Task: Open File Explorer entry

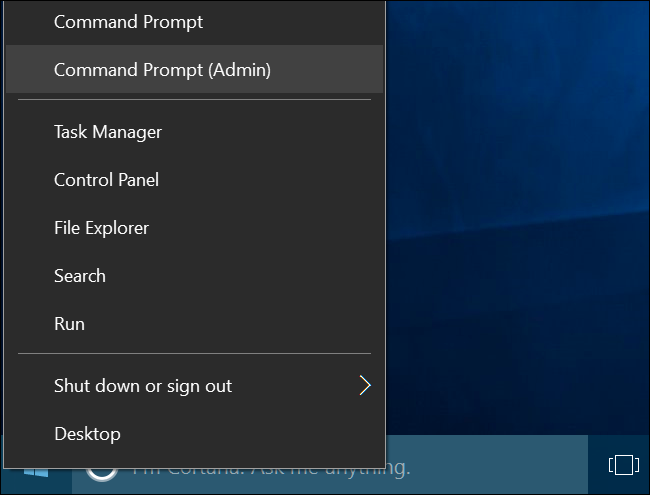Action: (194, 228)
